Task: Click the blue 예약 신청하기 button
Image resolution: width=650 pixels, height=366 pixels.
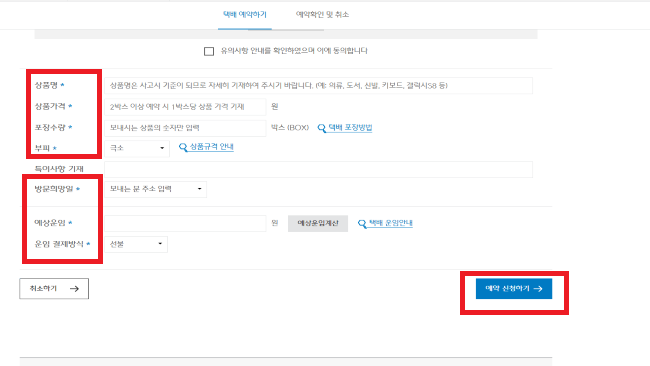Action: click(x=514, y=288)
